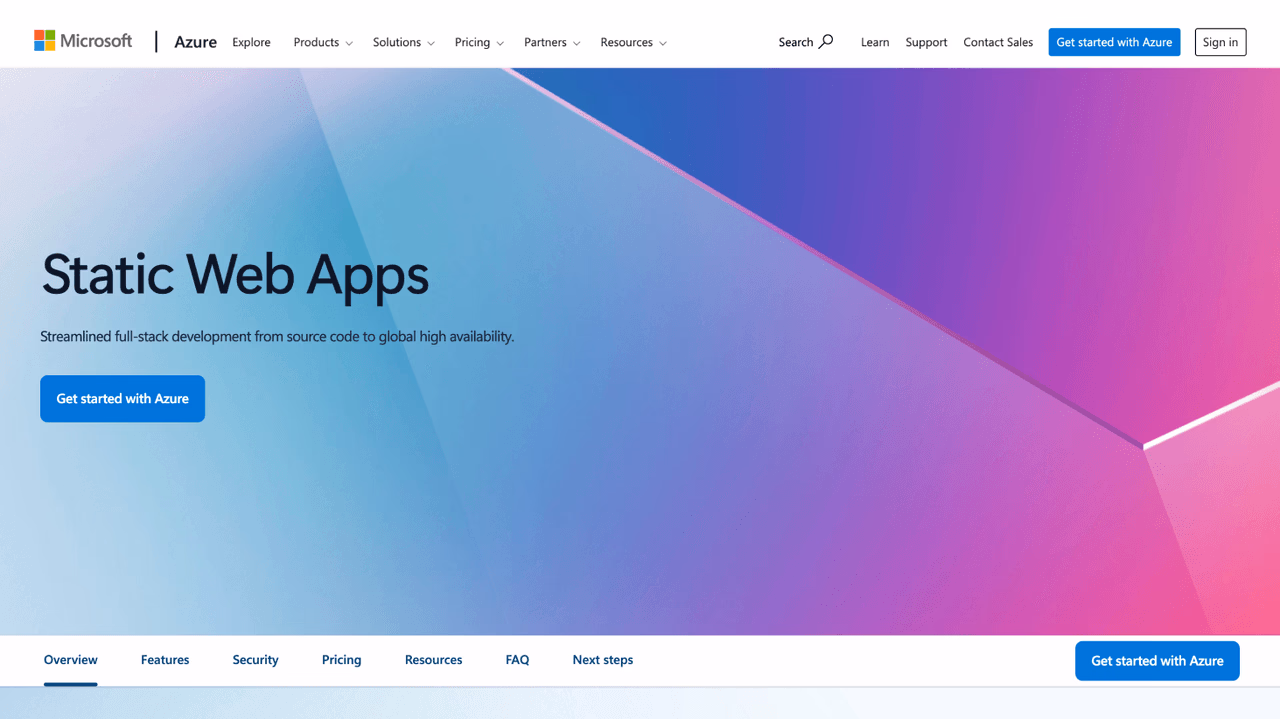Select the Overview tab
This screenshot has width=1280, height=719.
71,660
